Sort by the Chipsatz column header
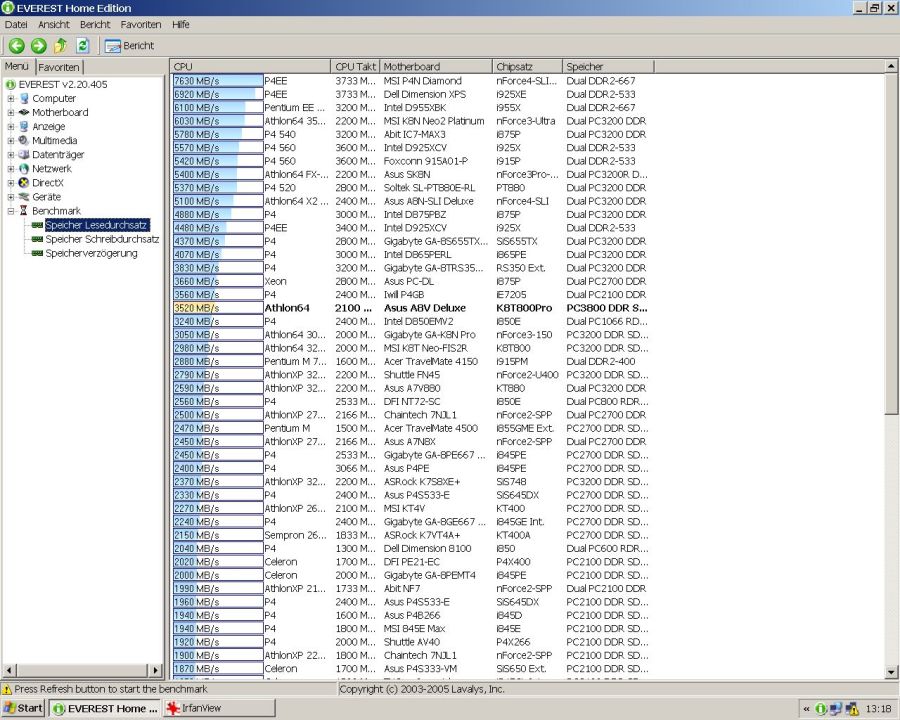Screen dimensions: 900x720 point(527,67)
